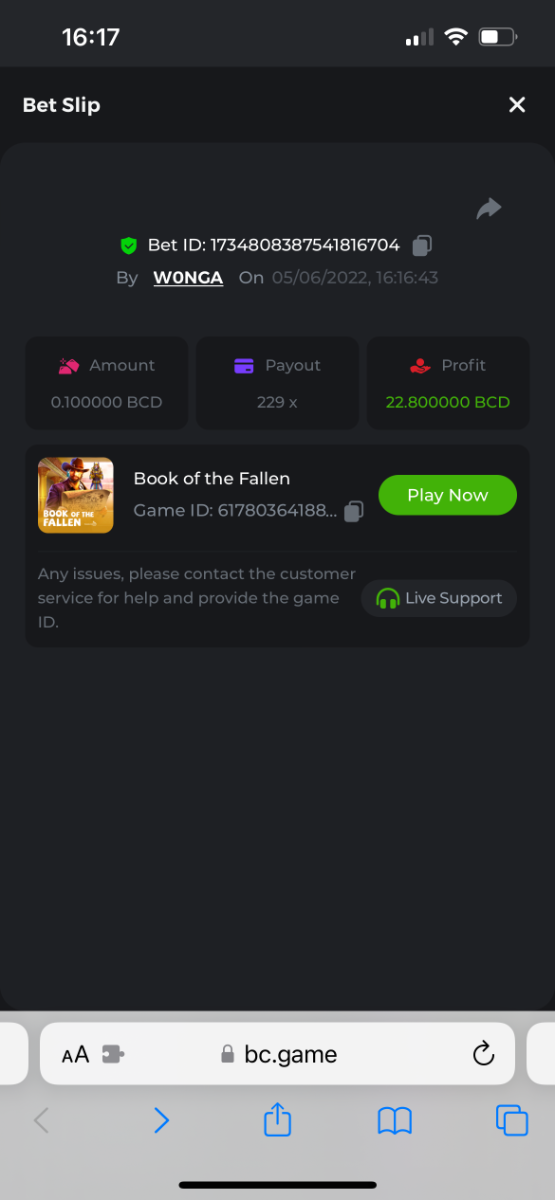
Task: Tap the Safari extensions puzzle icon
Action: 113,1054
